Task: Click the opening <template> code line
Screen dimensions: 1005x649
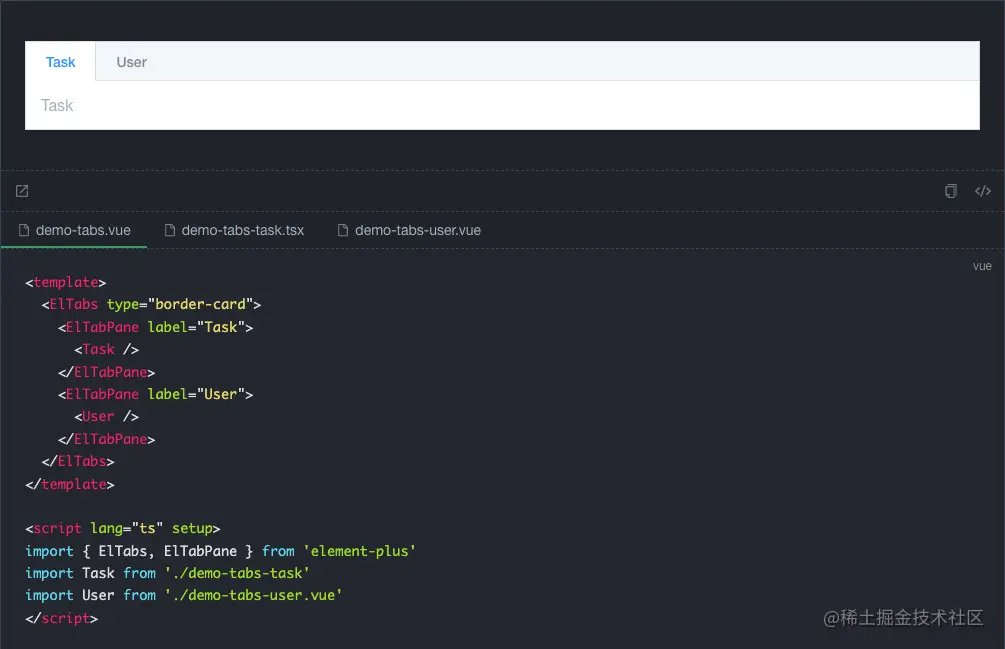Action: click(65, 283)
